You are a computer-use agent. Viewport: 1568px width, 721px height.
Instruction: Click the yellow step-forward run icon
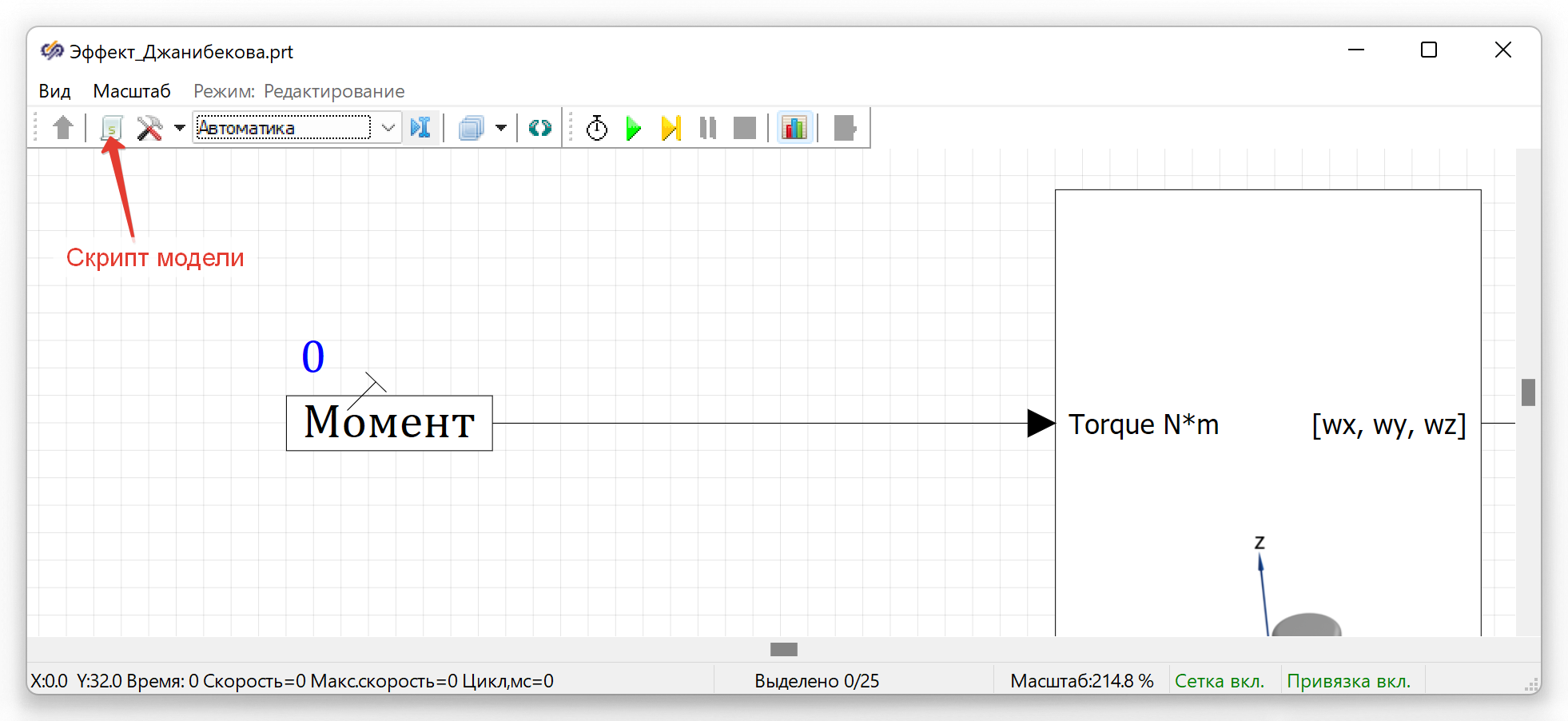(671, 128)
